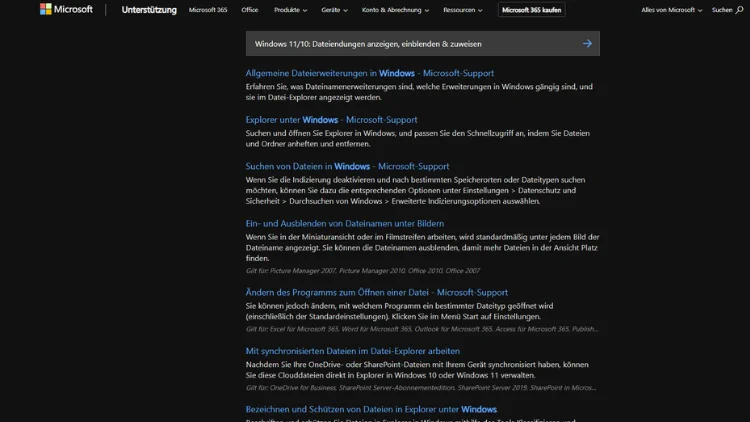Viewport: 750px width, 422px height.
Task: Click the 'Gilt für: Picture Manager 2007' text
Action: point(363,271)
